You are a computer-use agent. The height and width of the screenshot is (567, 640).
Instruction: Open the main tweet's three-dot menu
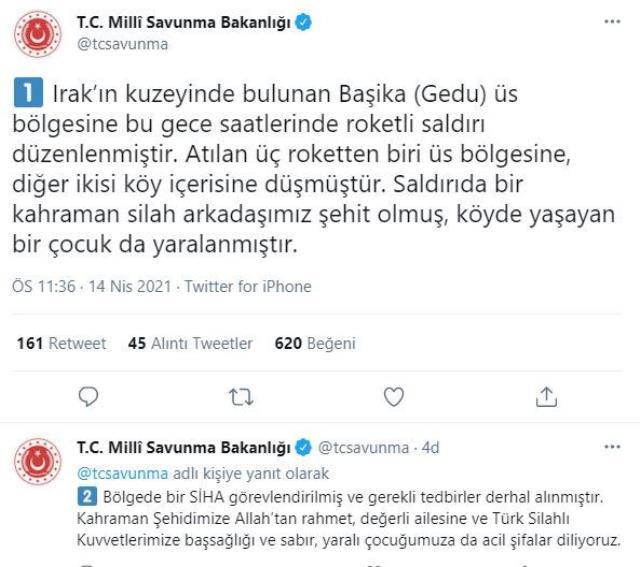pos(612,22)
